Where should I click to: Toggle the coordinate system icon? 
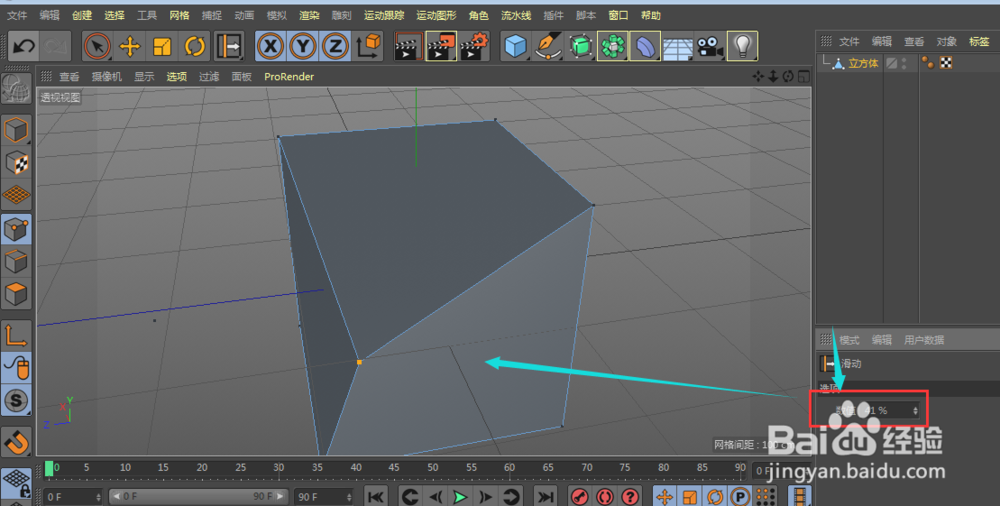click(x=368, y=46)
